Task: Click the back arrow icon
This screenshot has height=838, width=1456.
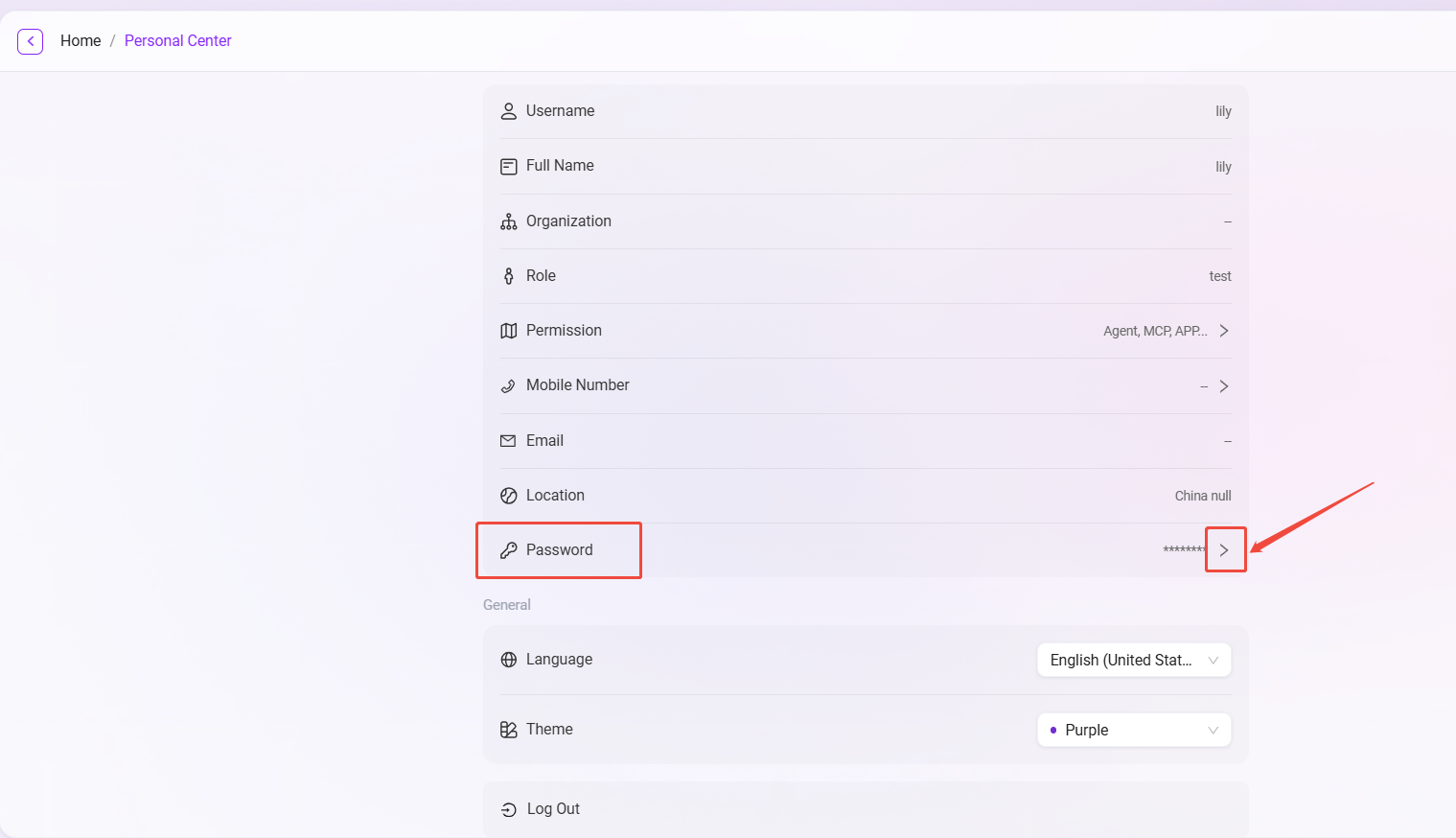Action: pyautogui.click(x=31, y=41)
